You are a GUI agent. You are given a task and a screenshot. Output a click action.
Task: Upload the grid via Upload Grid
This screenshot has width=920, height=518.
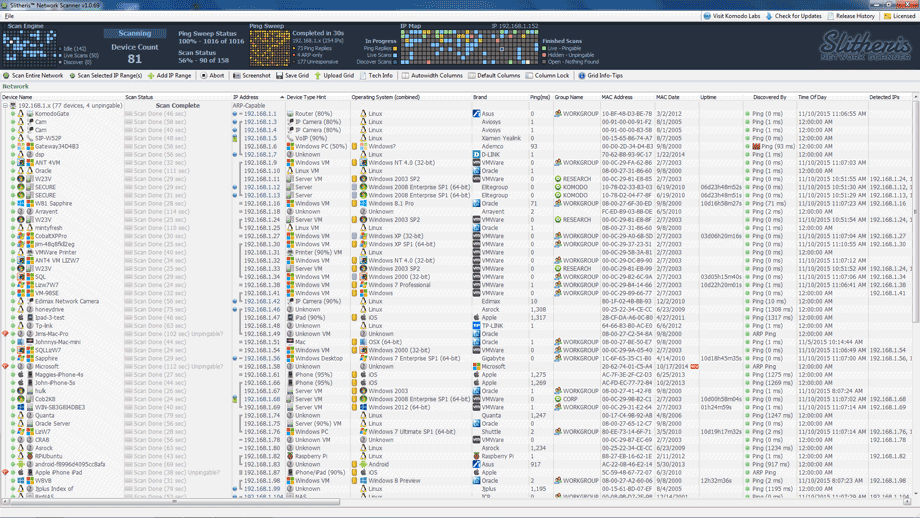[334, 76]
